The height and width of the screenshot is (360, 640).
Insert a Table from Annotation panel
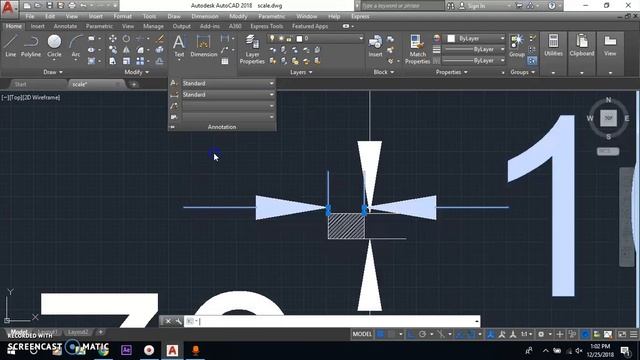(x=224, y=61)
